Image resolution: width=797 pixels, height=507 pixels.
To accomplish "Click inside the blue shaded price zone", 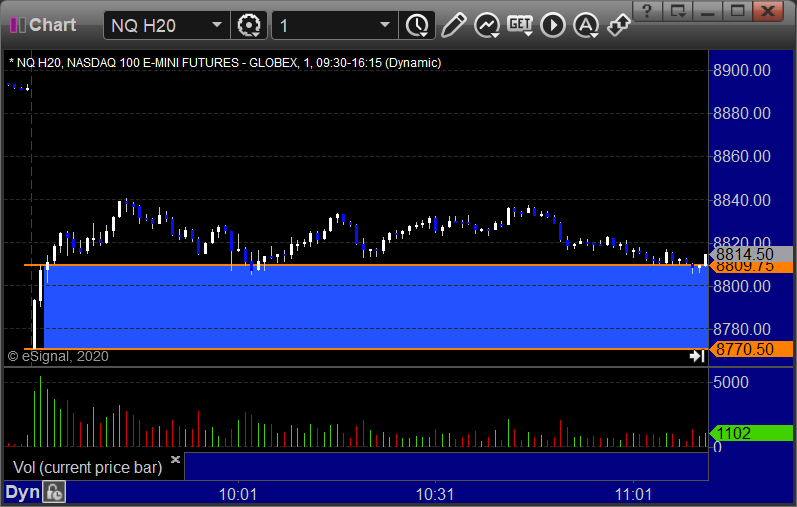I will pyautogui.click(x=376, y=307).
